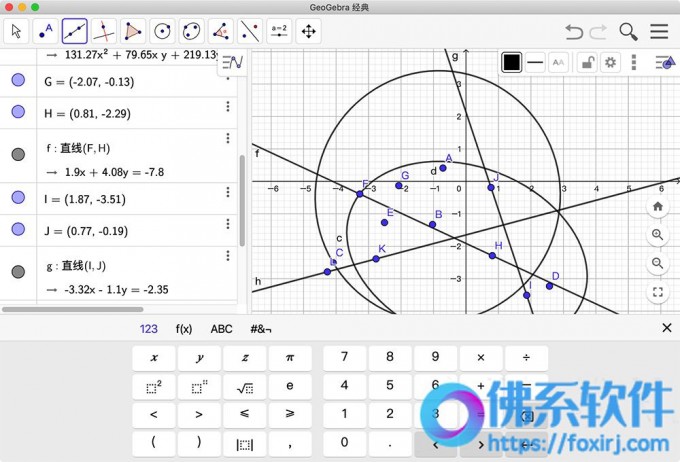Open the style bar more options dots
The height and width of the screenshot is (462, 680).
[x=634, y=62]
